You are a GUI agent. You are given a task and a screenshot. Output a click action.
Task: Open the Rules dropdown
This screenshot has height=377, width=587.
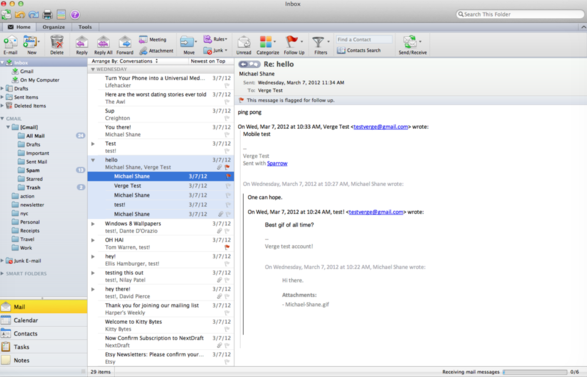(x=216, y=39)
